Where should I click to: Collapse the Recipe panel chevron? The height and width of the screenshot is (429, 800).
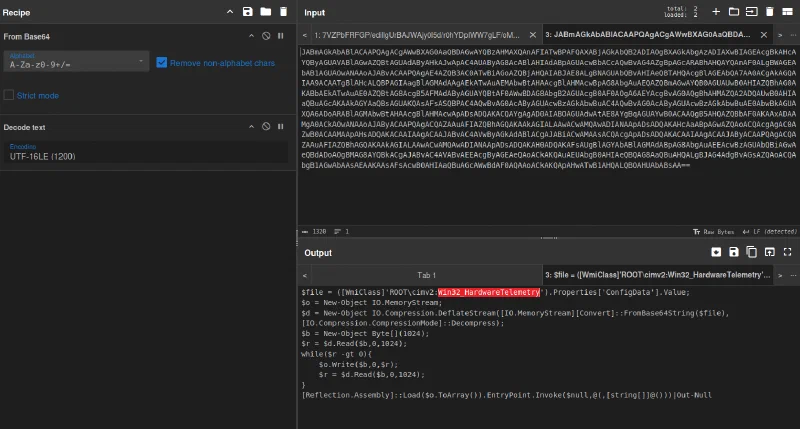(230, 12)
